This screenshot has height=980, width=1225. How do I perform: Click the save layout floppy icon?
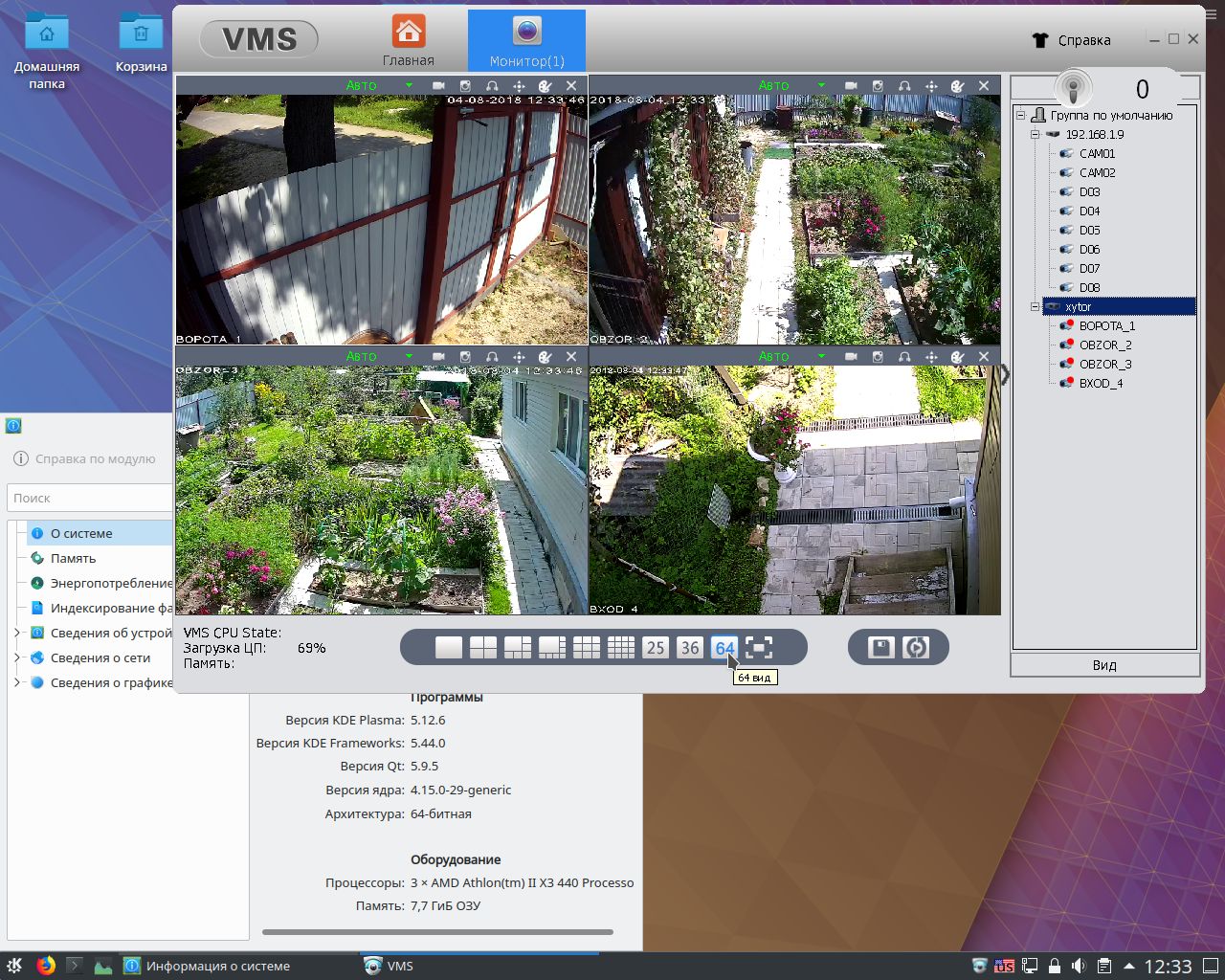pos(880,648)
